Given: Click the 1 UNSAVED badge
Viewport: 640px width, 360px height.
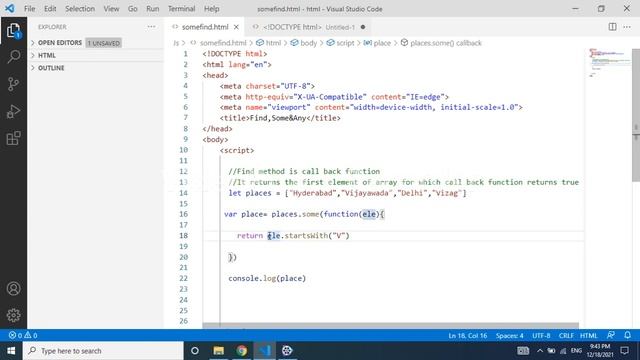Looking at the screenshot, I should coord(104,43).
